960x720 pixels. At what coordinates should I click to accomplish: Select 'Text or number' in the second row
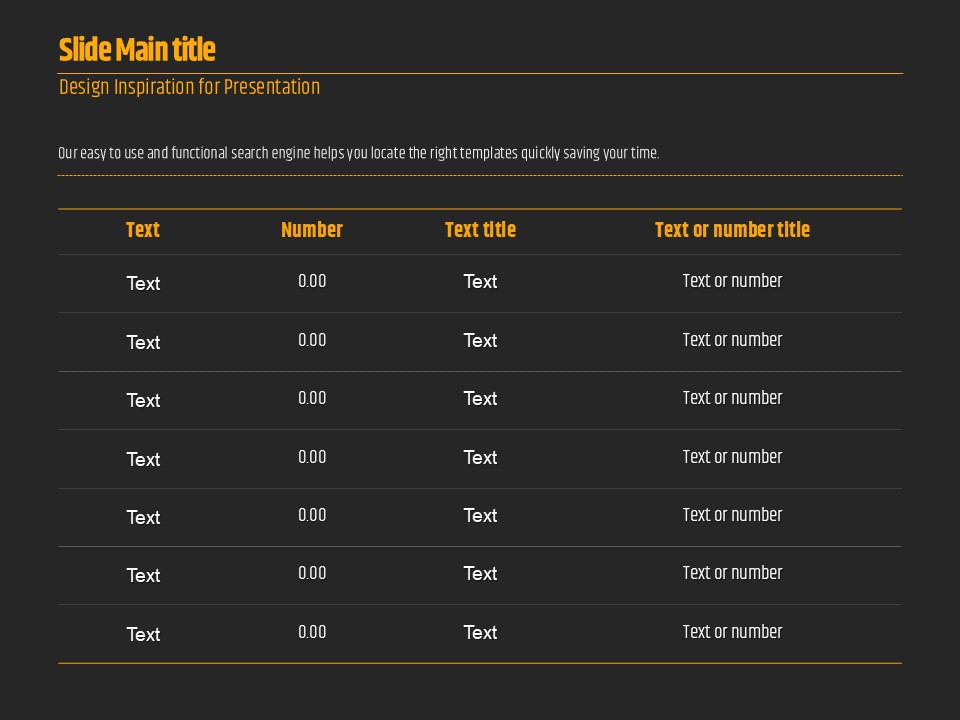[732, 340]
